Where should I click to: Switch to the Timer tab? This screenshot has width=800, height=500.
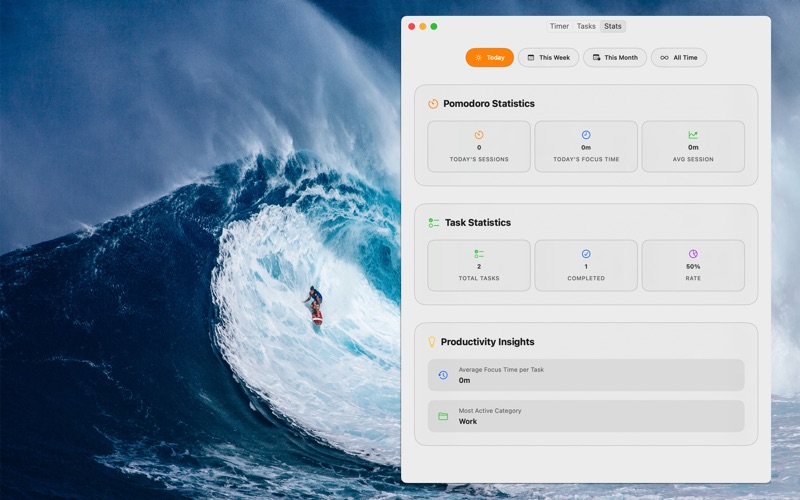point(559,26)
